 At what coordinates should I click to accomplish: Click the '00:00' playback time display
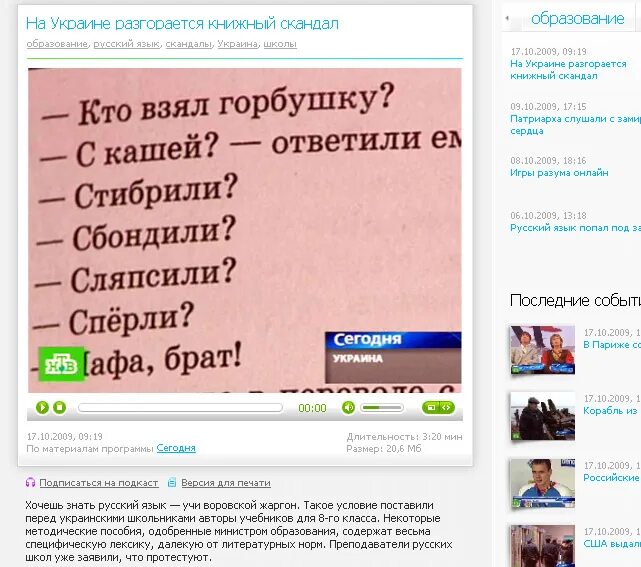click(312, 408)
